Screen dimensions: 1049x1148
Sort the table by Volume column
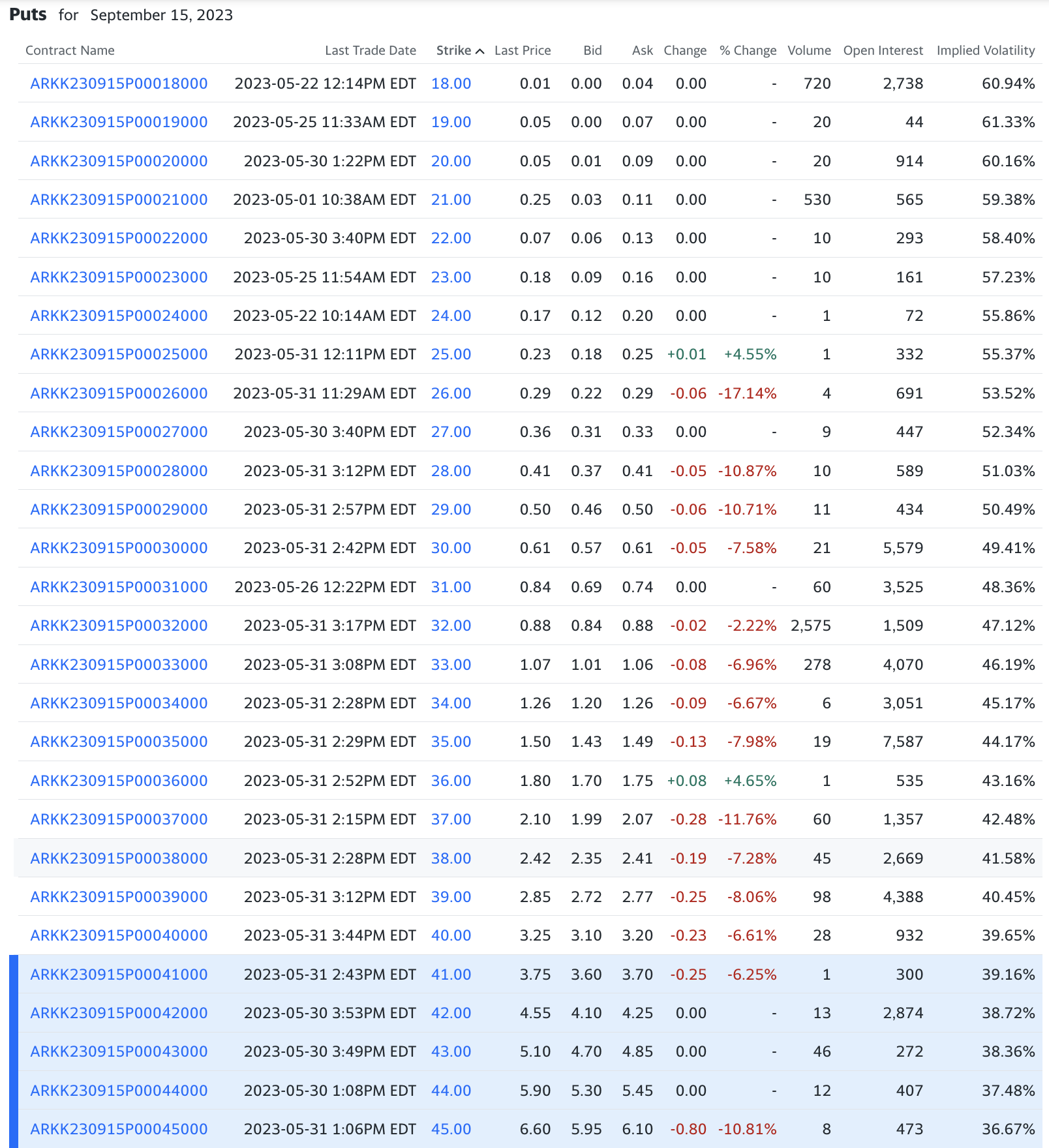point(810,50)
